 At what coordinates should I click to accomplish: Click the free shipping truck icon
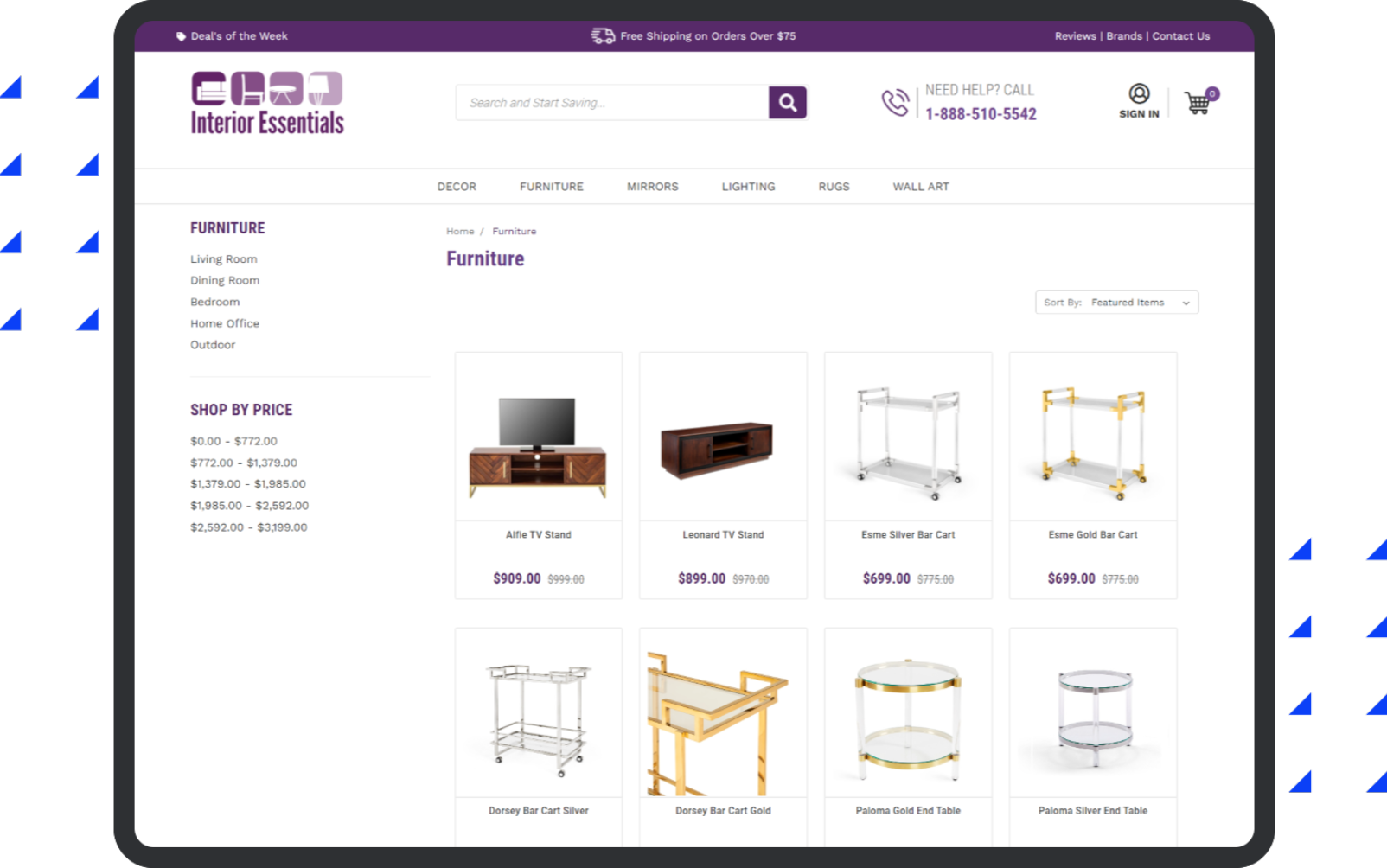[603, 35]
